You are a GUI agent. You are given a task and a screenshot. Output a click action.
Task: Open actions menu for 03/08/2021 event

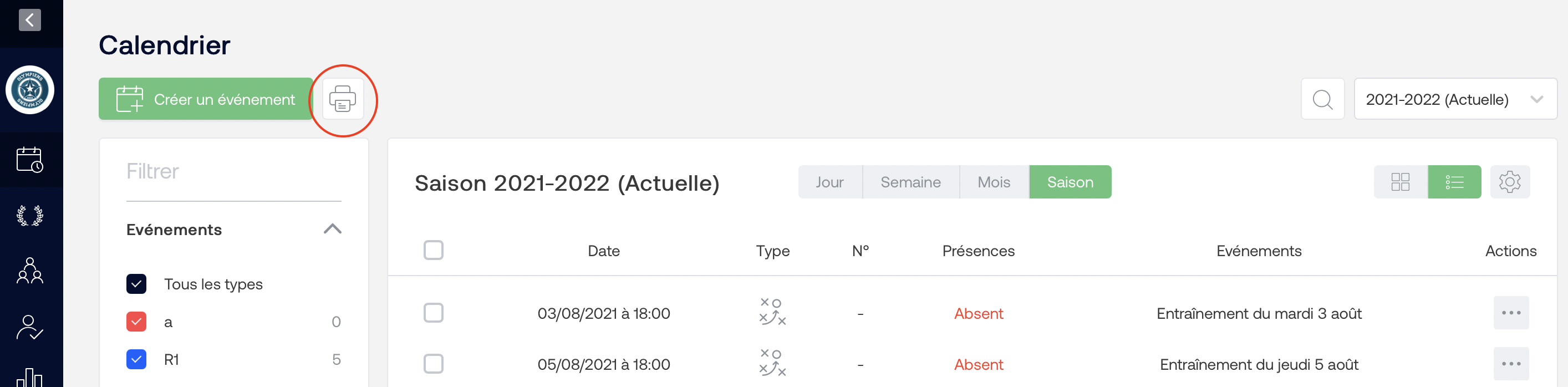coord(1511,313)
